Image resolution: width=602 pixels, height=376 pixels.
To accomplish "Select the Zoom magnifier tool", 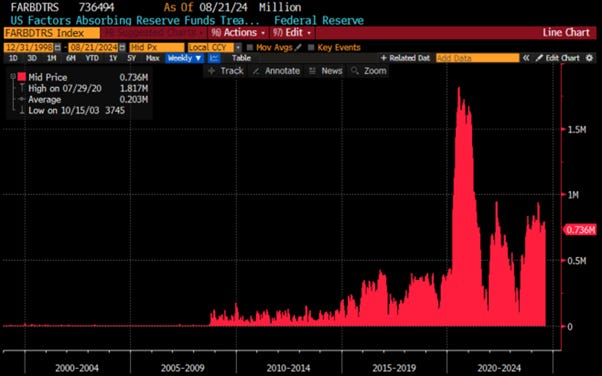I will coord(369,71).
